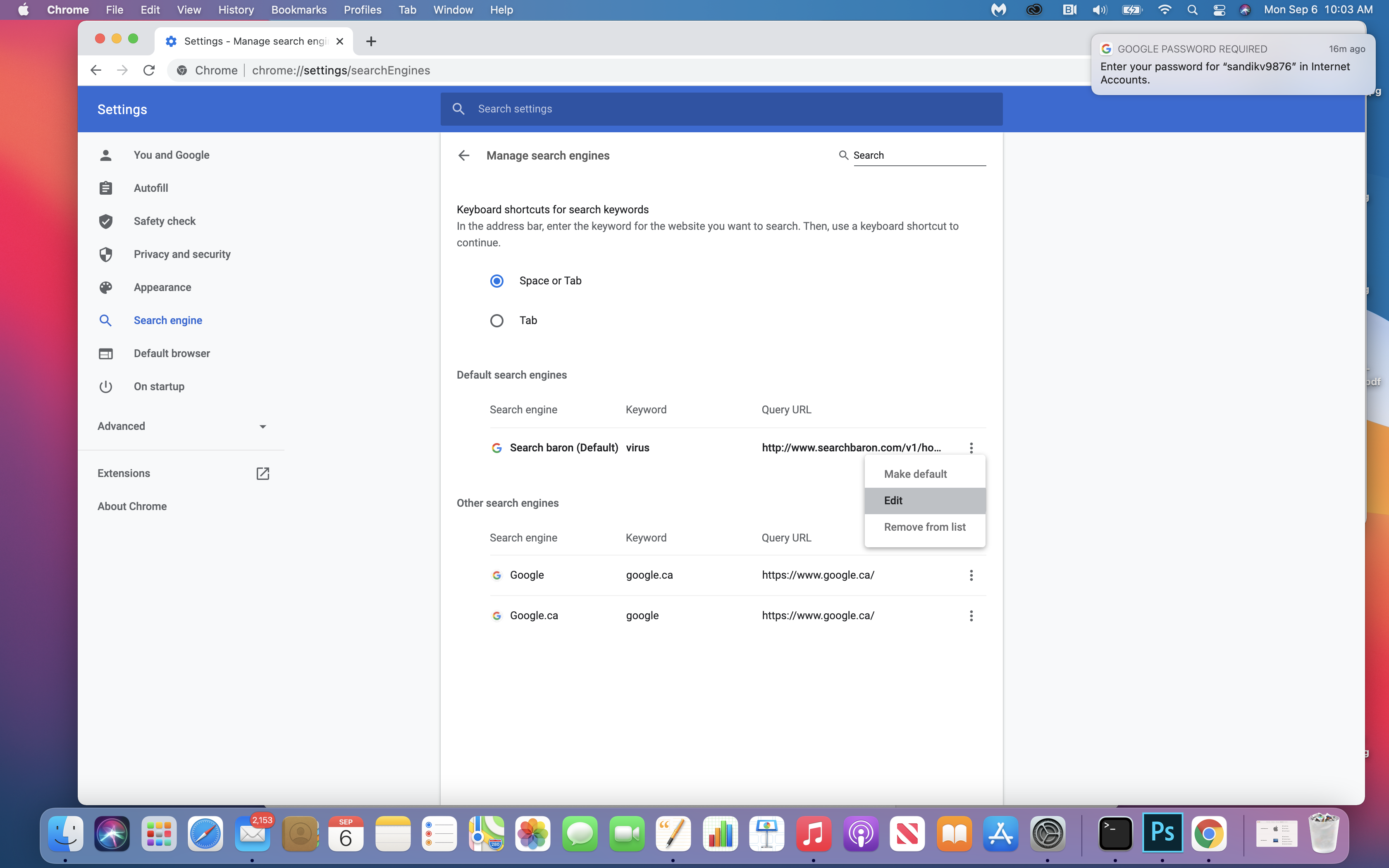Image resolution: width=1389 pixels, height=868 pixels.
Task: Open a new tab with the plus button
Action: 371,41
